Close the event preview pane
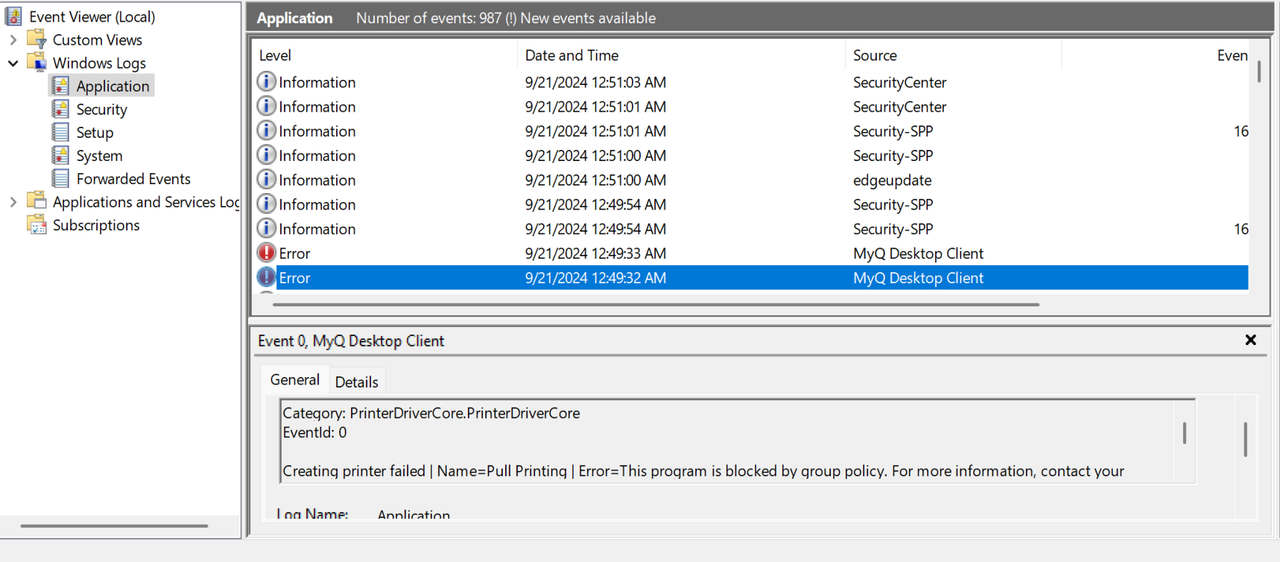The width and height of the screenshot is (1280, 562). [x=1250, y=340]
